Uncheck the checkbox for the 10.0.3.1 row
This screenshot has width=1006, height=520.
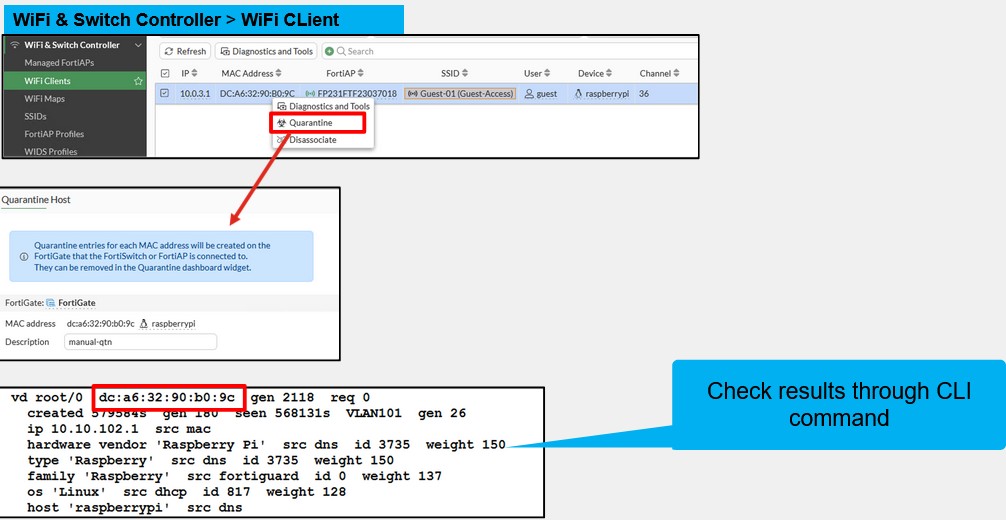point(165,94)
